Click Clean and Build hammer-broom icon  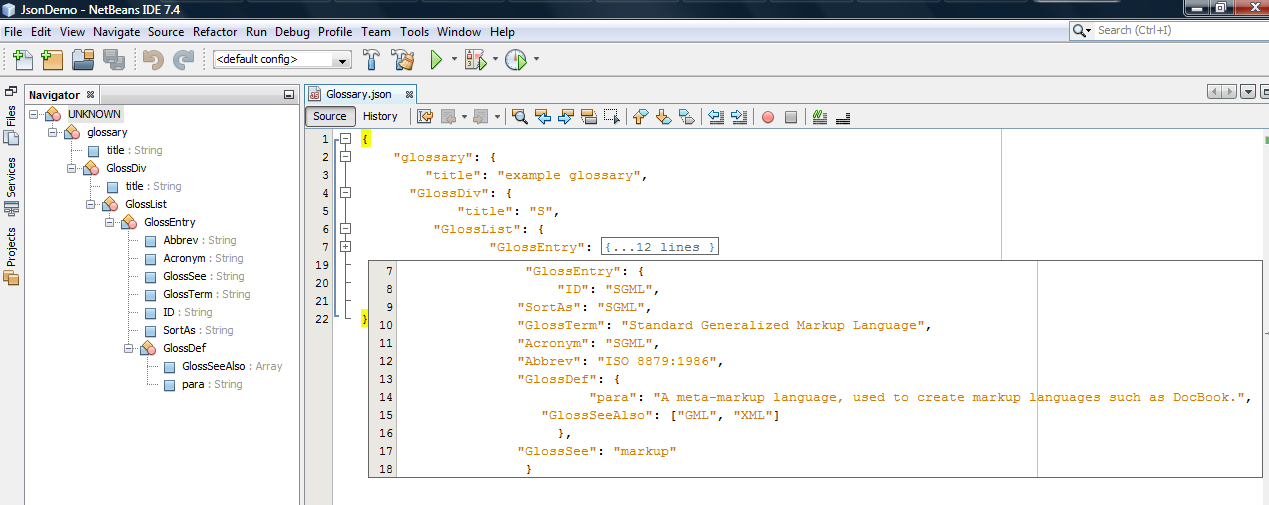click(403, 60)
